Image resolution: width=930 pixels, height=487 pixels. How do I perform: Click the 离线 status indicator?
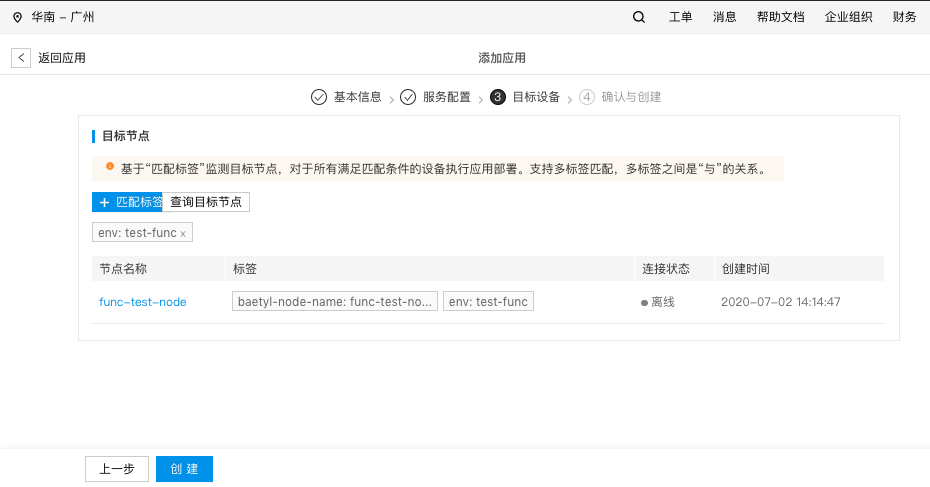[x=657, y=303]
